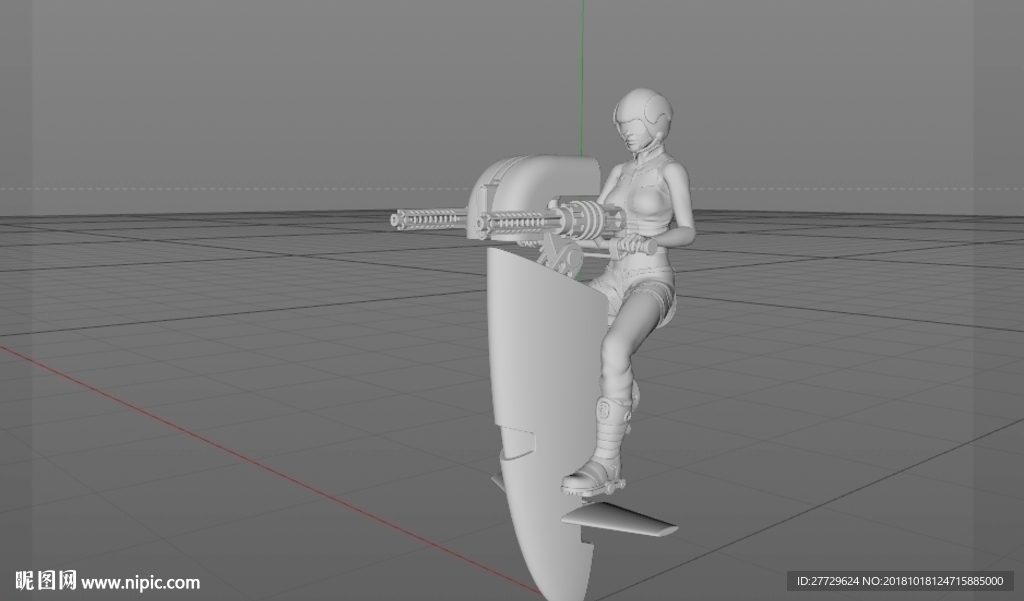
Task: Select the pilot's helmet on the model
Action: coord(643,114)
